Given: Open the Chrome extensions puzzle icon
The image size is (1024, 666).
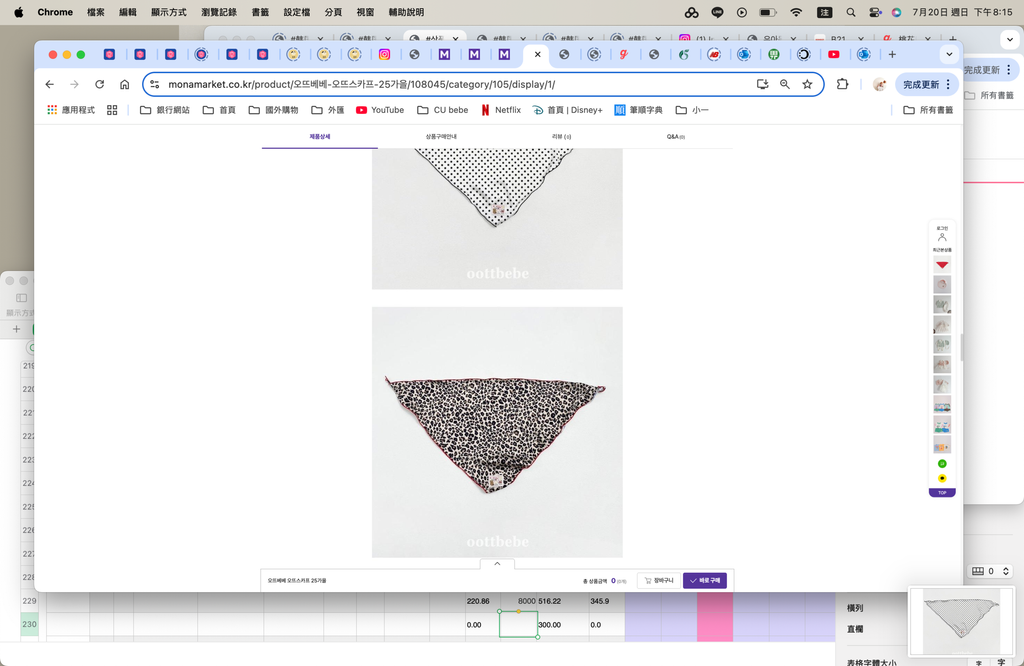Looking at the screenshot, I should (842, 85).
